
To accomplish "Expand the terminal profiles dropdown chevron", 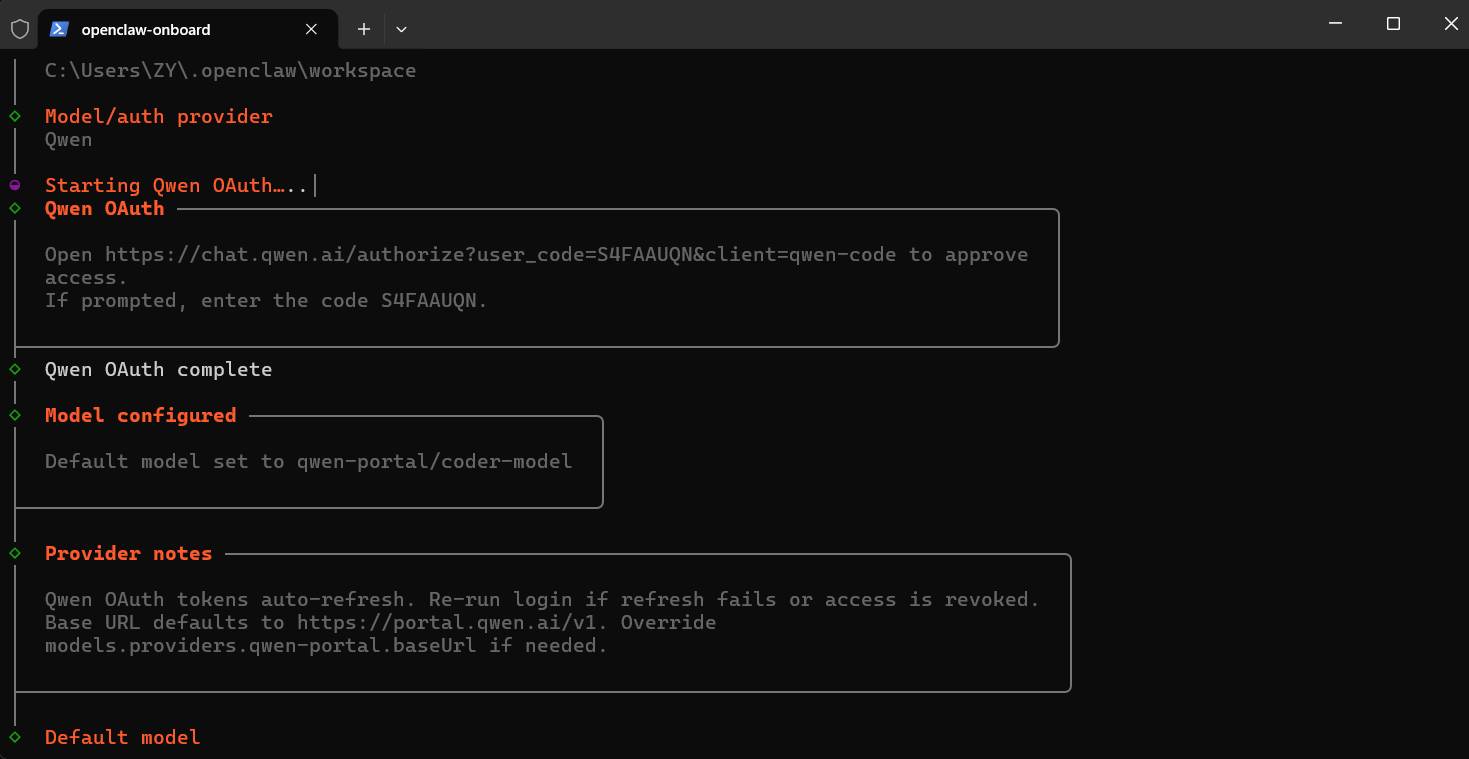I will click(402, 29).
